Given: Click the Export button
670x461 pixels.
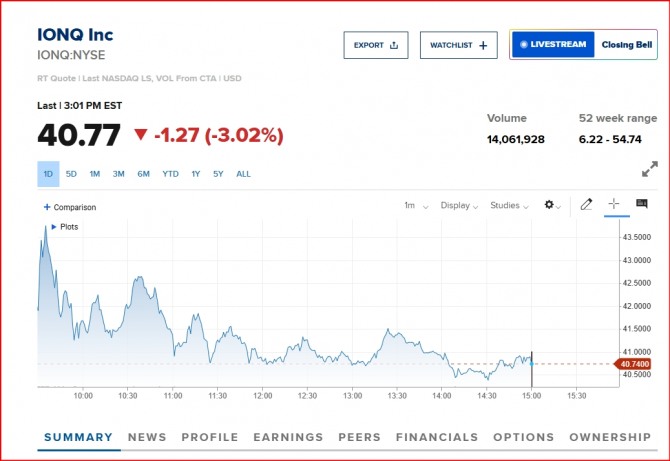Looking at the screenshot, I should [x=375, y=45].
